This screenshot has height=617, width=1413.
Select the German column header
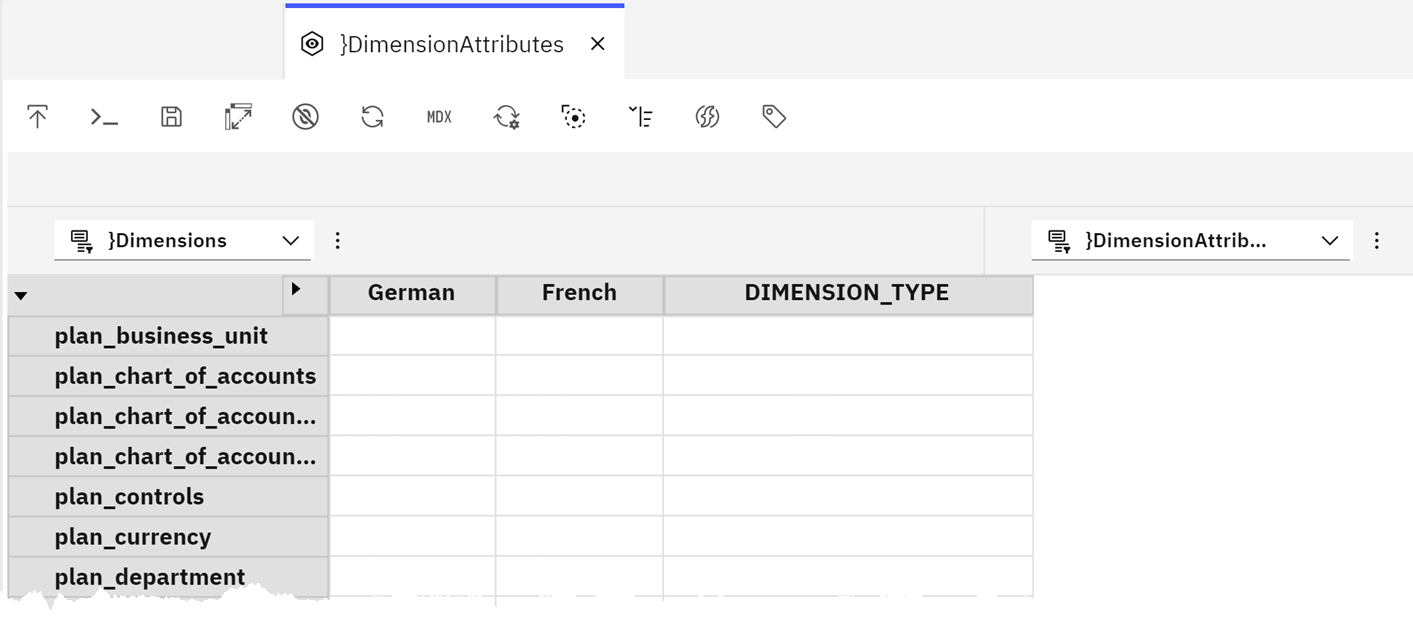point(411,293)
